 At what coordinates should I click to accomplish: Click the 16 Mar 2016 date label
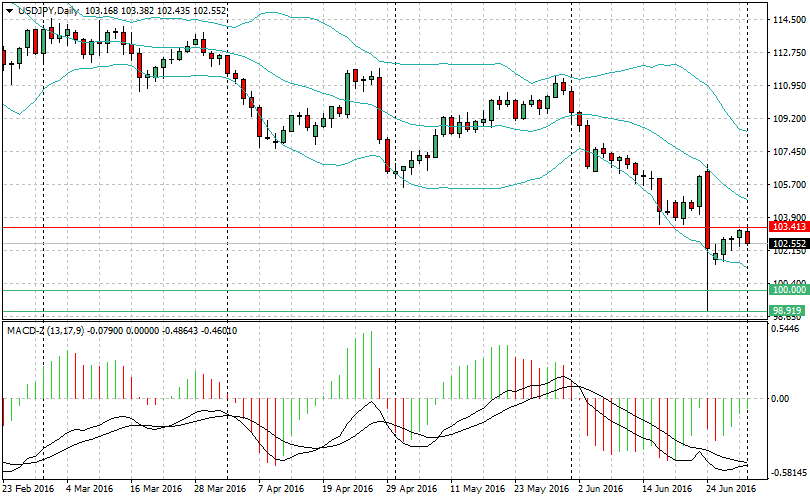pyautogui.click(x=155, y=489)
